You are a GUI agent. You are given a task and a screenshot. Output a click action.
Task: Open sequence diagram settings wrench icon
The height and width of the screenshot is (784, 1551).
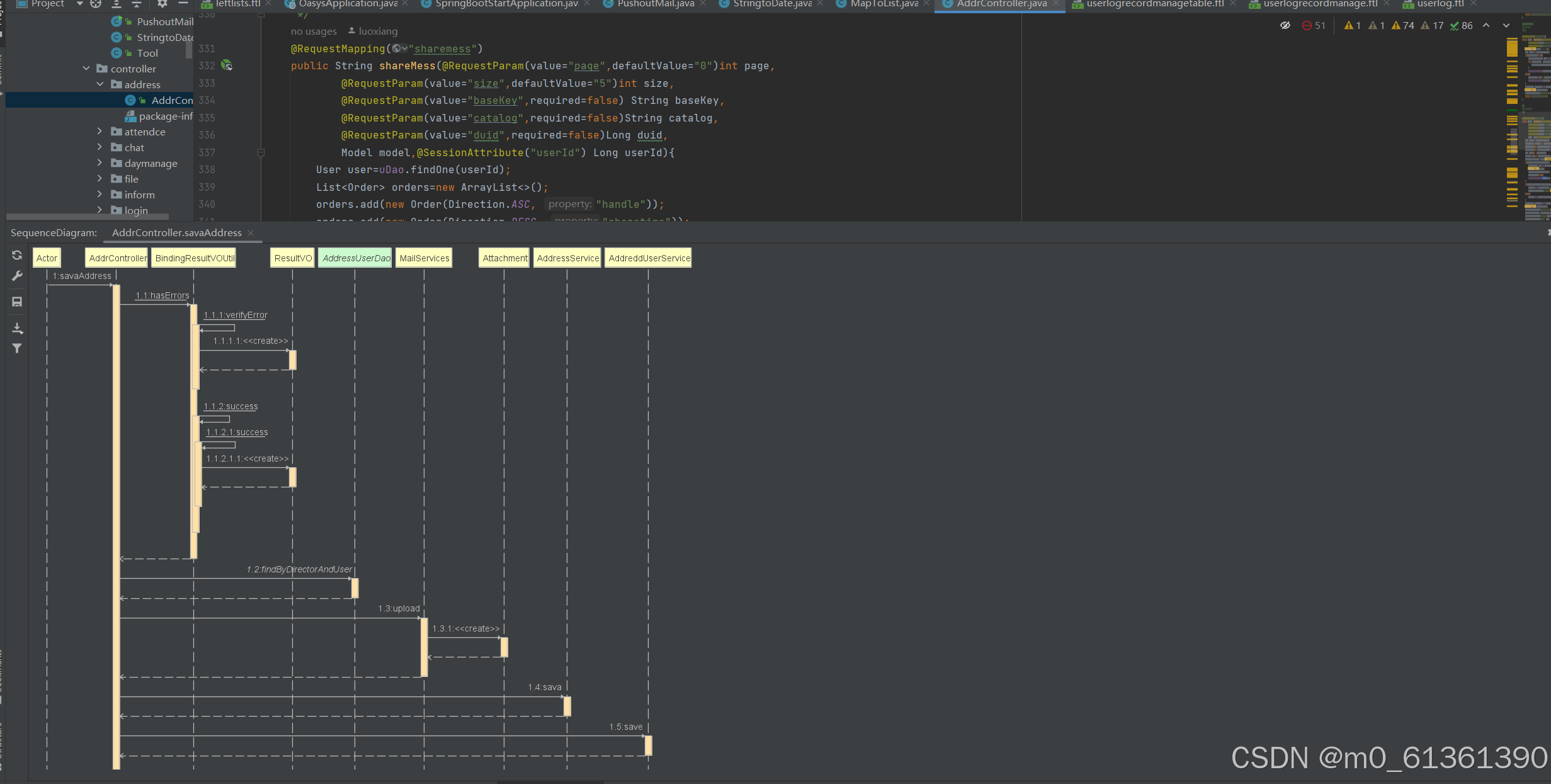pos(17,276)
